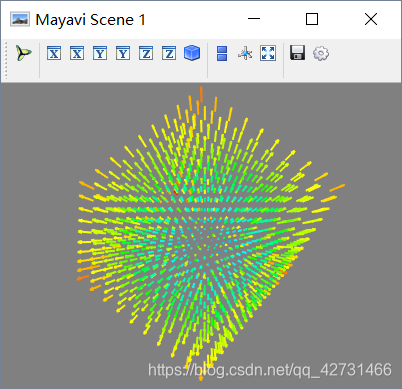Select the second Y axis view icon
Viewport: 402px width, 389px height.
123,53
